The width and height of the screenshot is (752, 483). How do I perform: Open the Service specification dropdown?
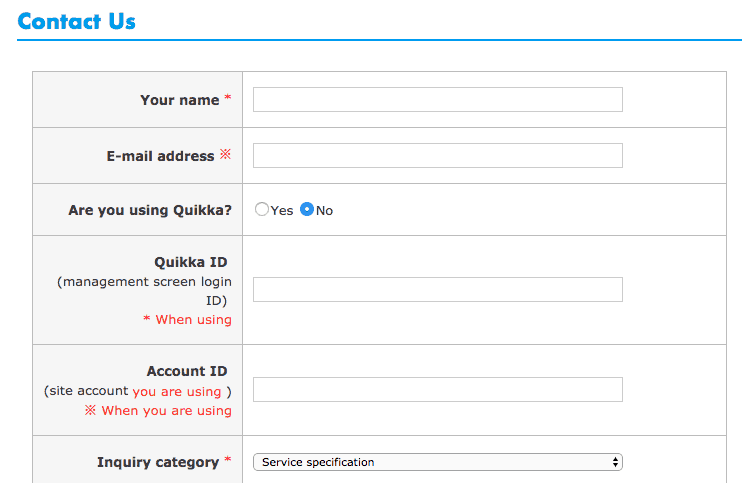point(437,462)
